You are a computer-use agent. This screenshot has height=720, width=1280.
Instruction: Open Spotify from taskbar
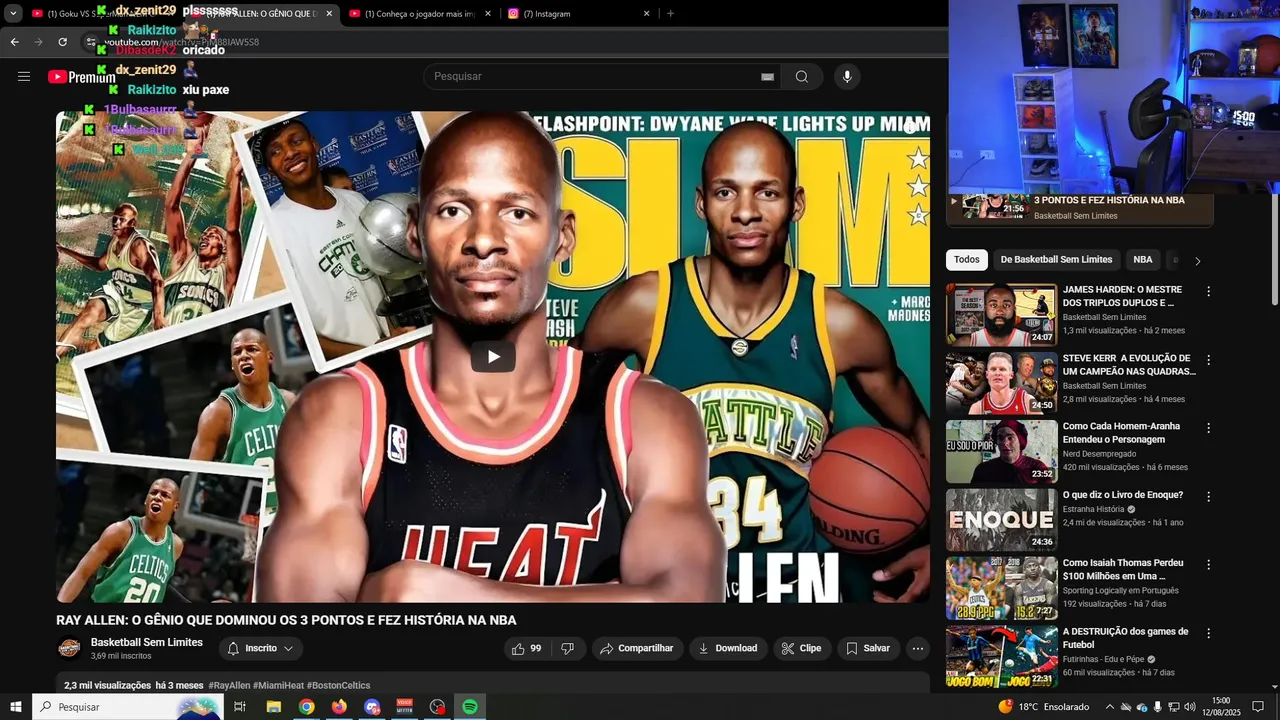point(470,707)
